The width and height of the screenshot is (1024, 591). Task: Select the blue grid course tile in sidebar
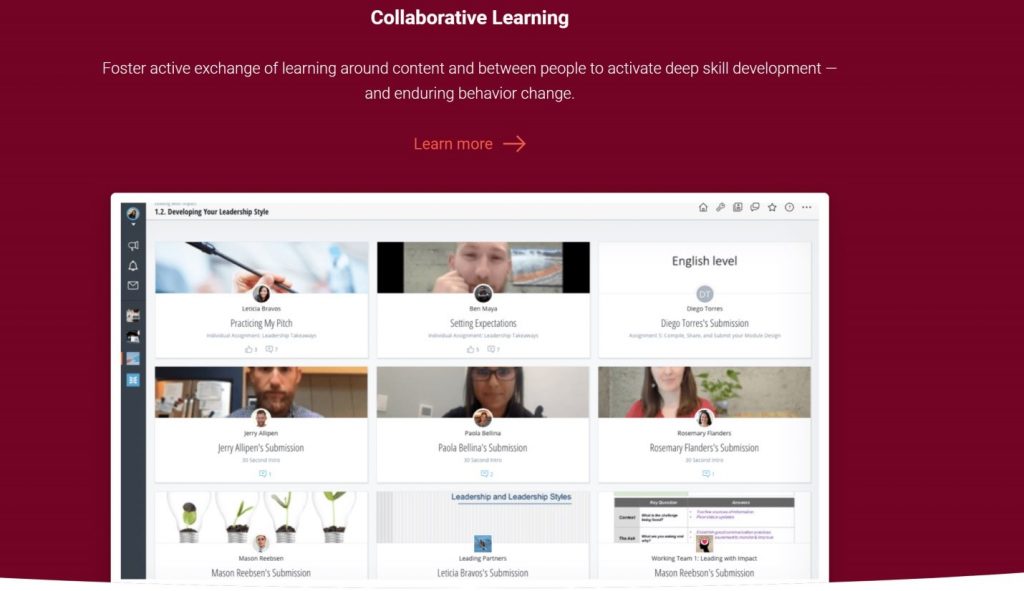133,380
